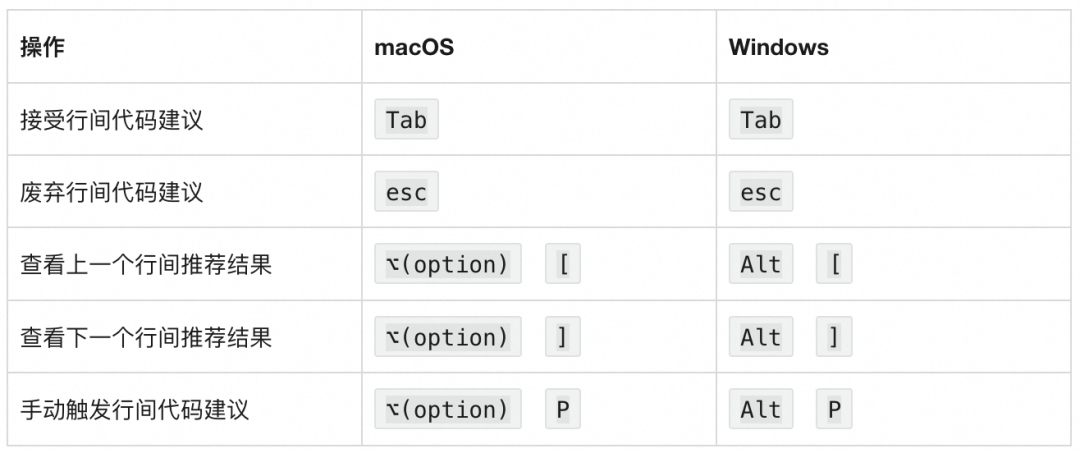Click the ] key badge under Windows
This screenshot has width=1080, height=453.
tap(834, 337)
